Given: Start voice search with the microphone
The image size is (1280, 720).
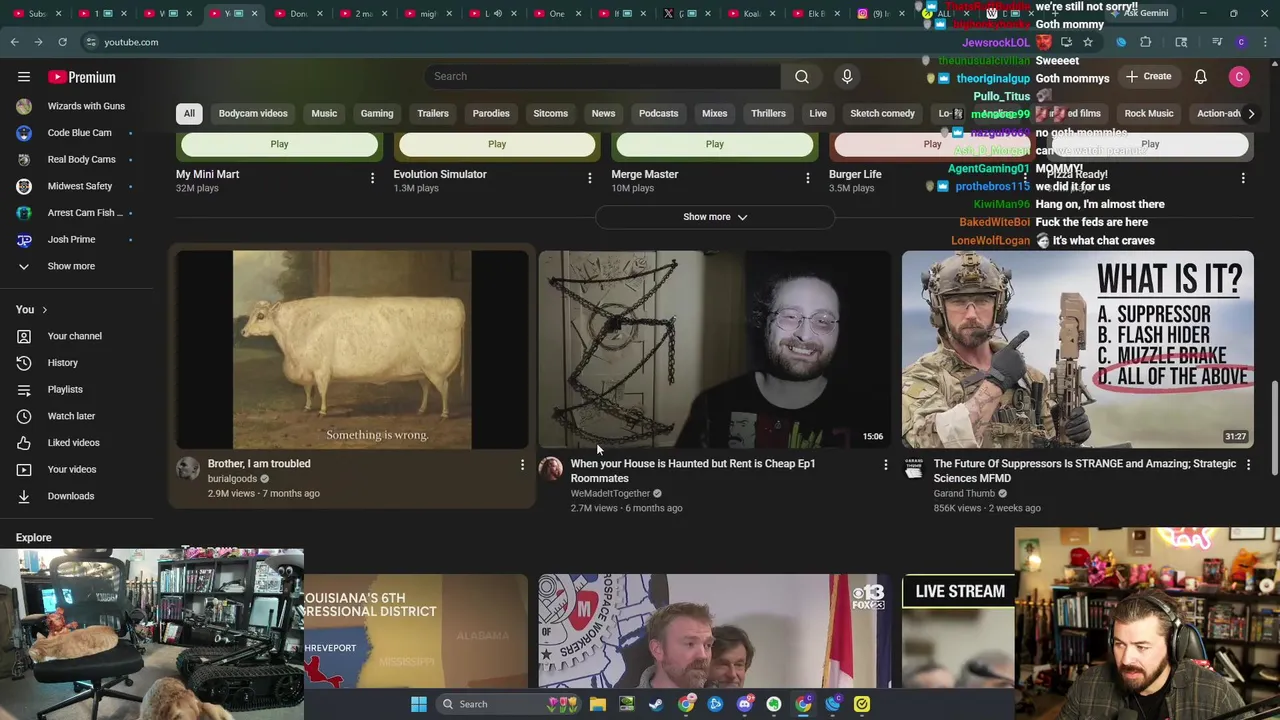Looking at the screenshot, I should (x=847, y=76).
